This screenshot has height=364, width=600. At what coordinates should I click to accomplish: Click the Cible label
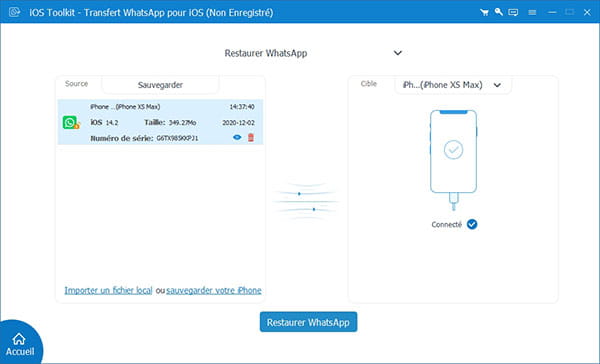(x=369, y=83)
